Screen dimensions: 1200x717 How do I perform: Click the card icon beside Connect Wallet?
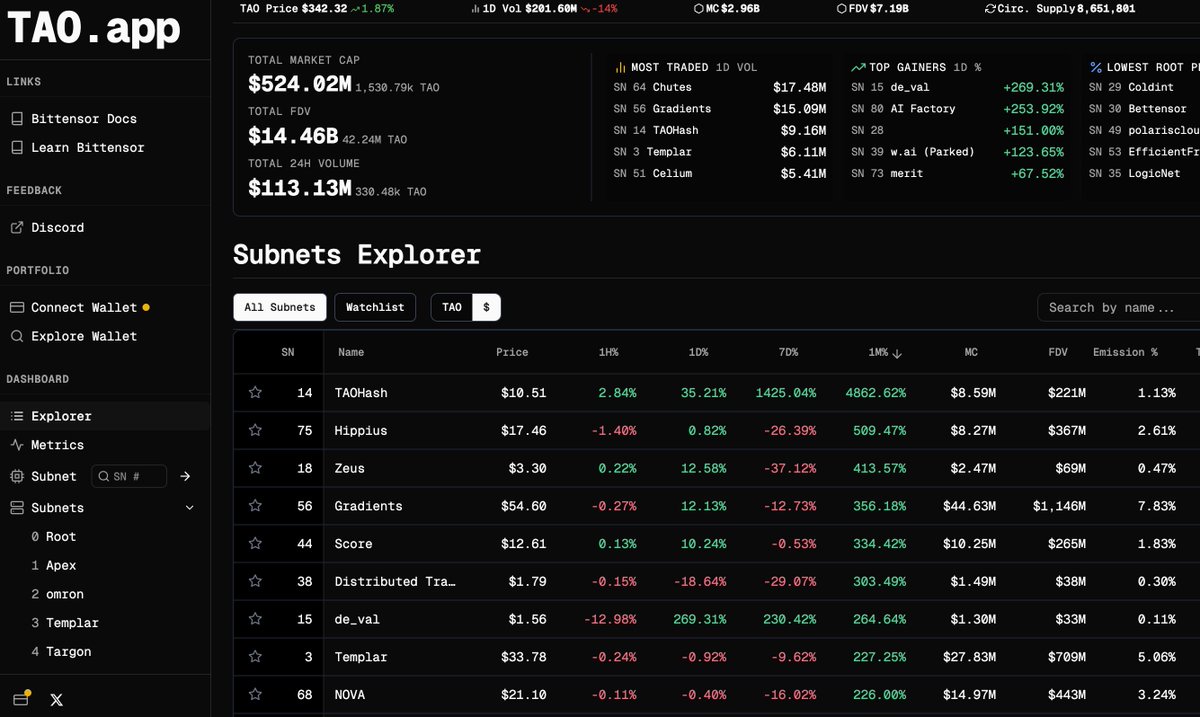17,307
